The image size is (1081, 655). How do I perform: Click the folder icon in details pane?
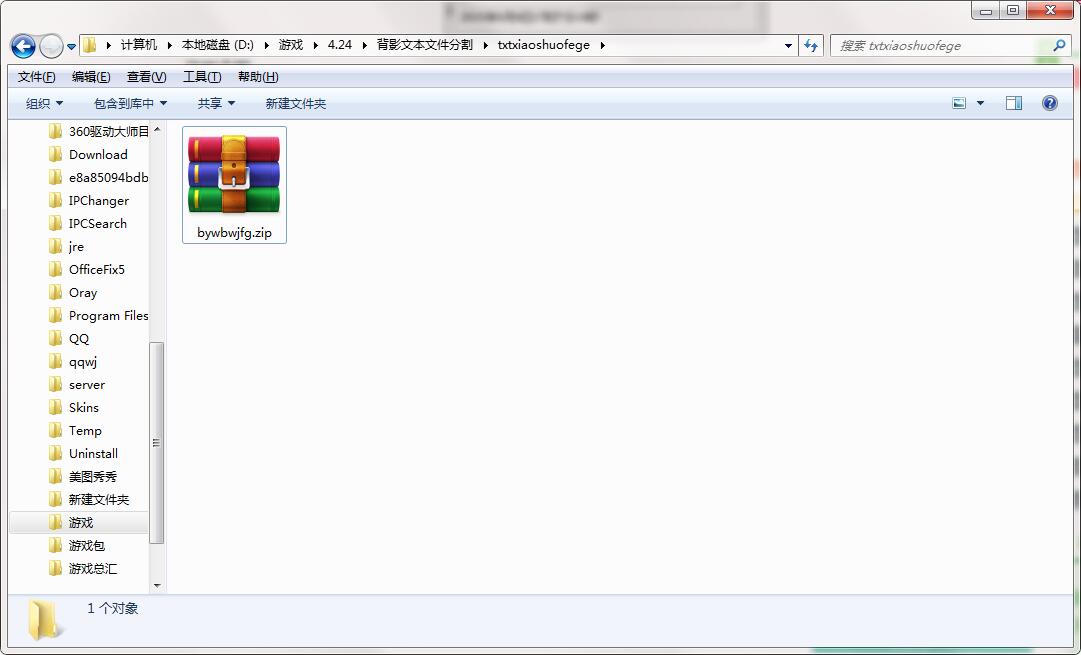coord(44,618)
